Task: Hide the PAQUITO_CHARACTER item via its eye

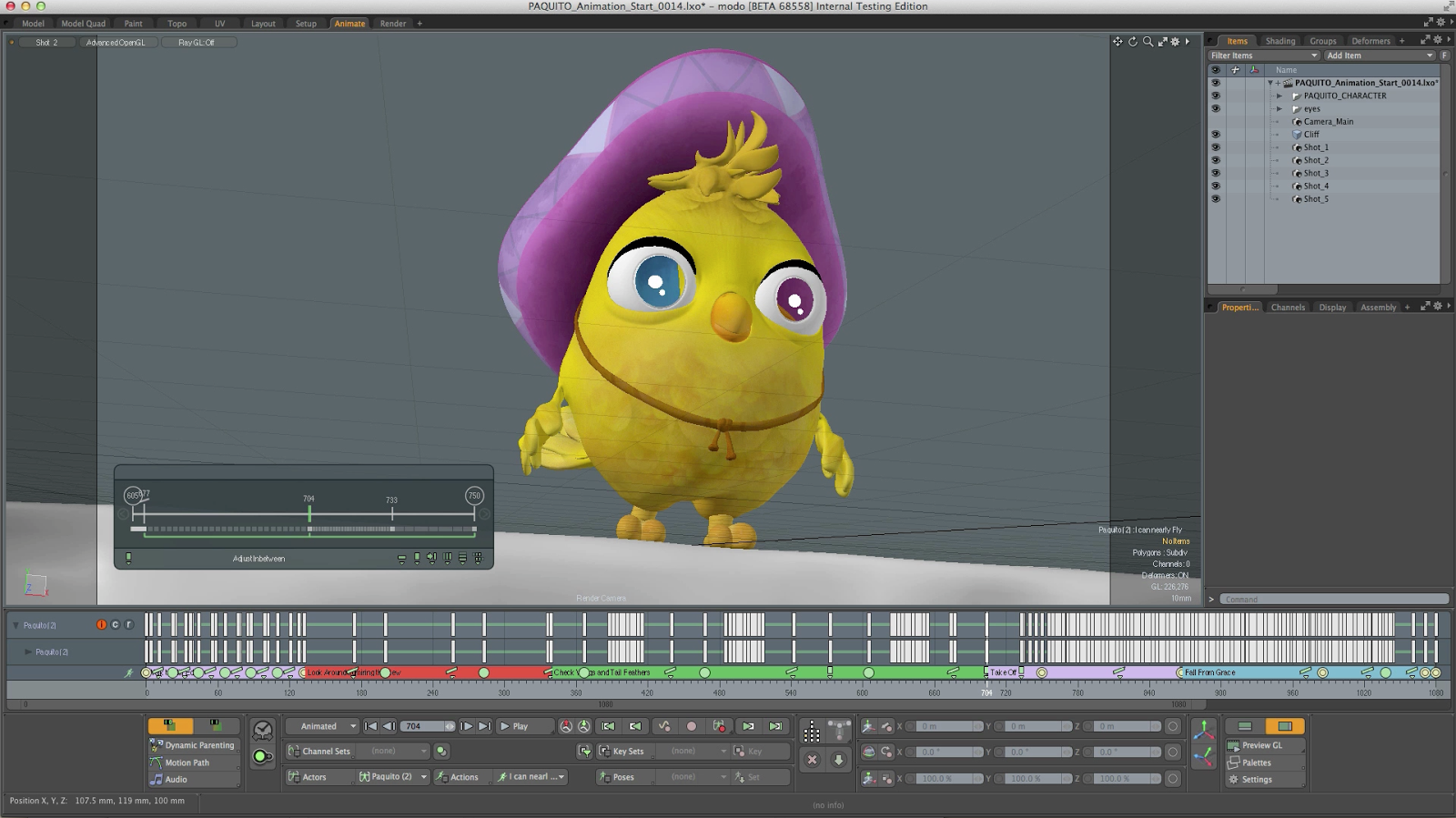Action: [x=1215, y=96]
